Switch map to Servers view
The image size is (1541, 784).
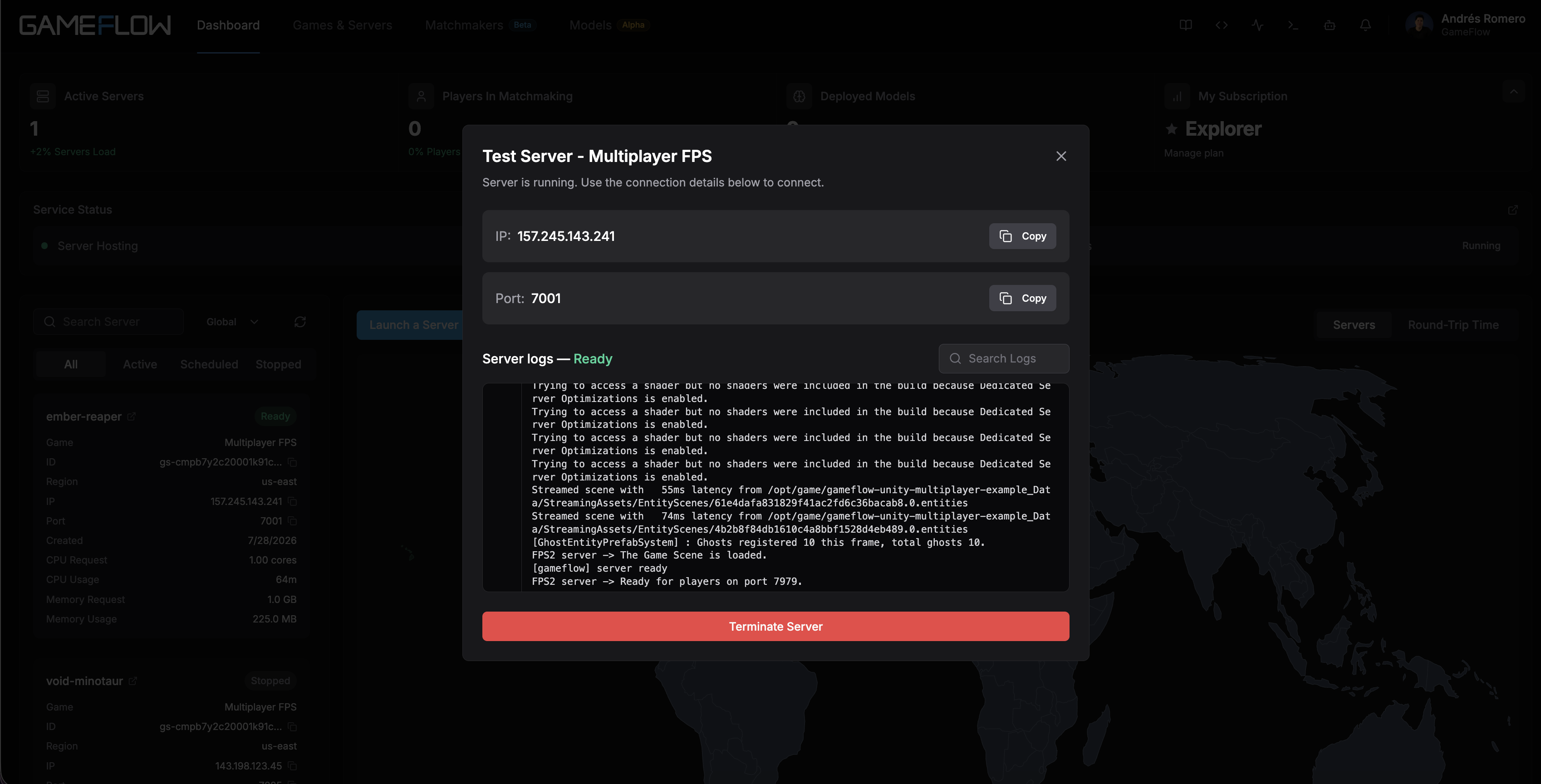[x=1354, y=325]
